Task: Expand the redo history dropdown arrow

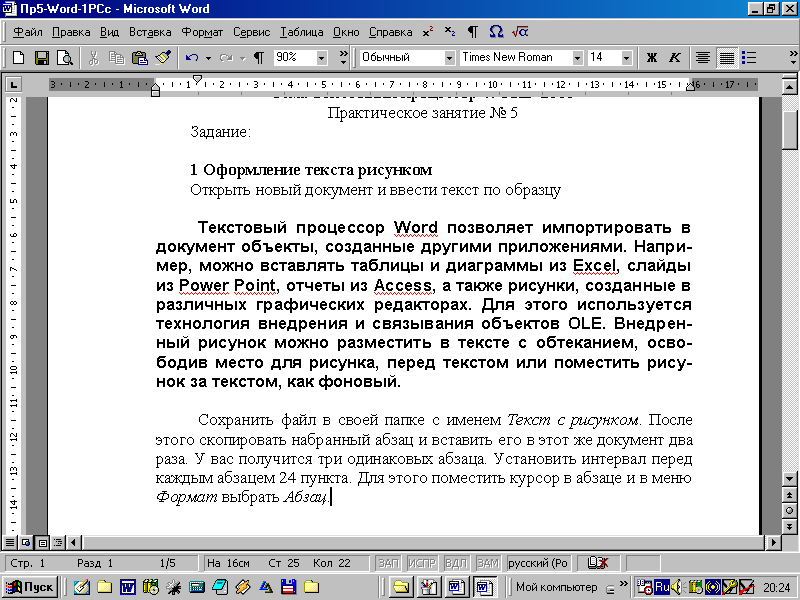Action: pyautogui.click(x=242, y=58)
